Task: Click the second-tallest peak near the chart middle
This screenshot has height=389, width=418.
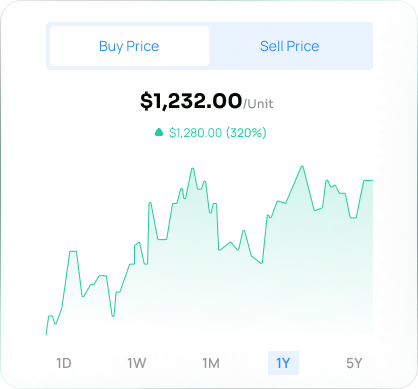Action: [x=192, y=169]
